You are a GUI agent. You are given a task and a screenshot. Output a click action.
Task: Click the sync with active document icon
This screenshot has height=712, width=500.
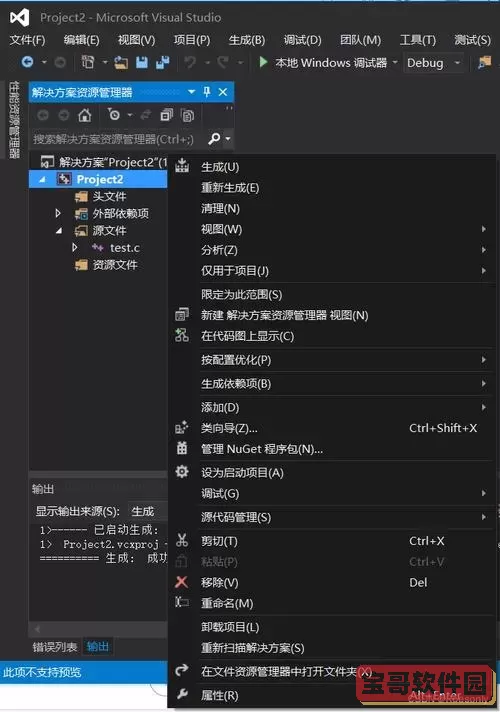(145, 115)
